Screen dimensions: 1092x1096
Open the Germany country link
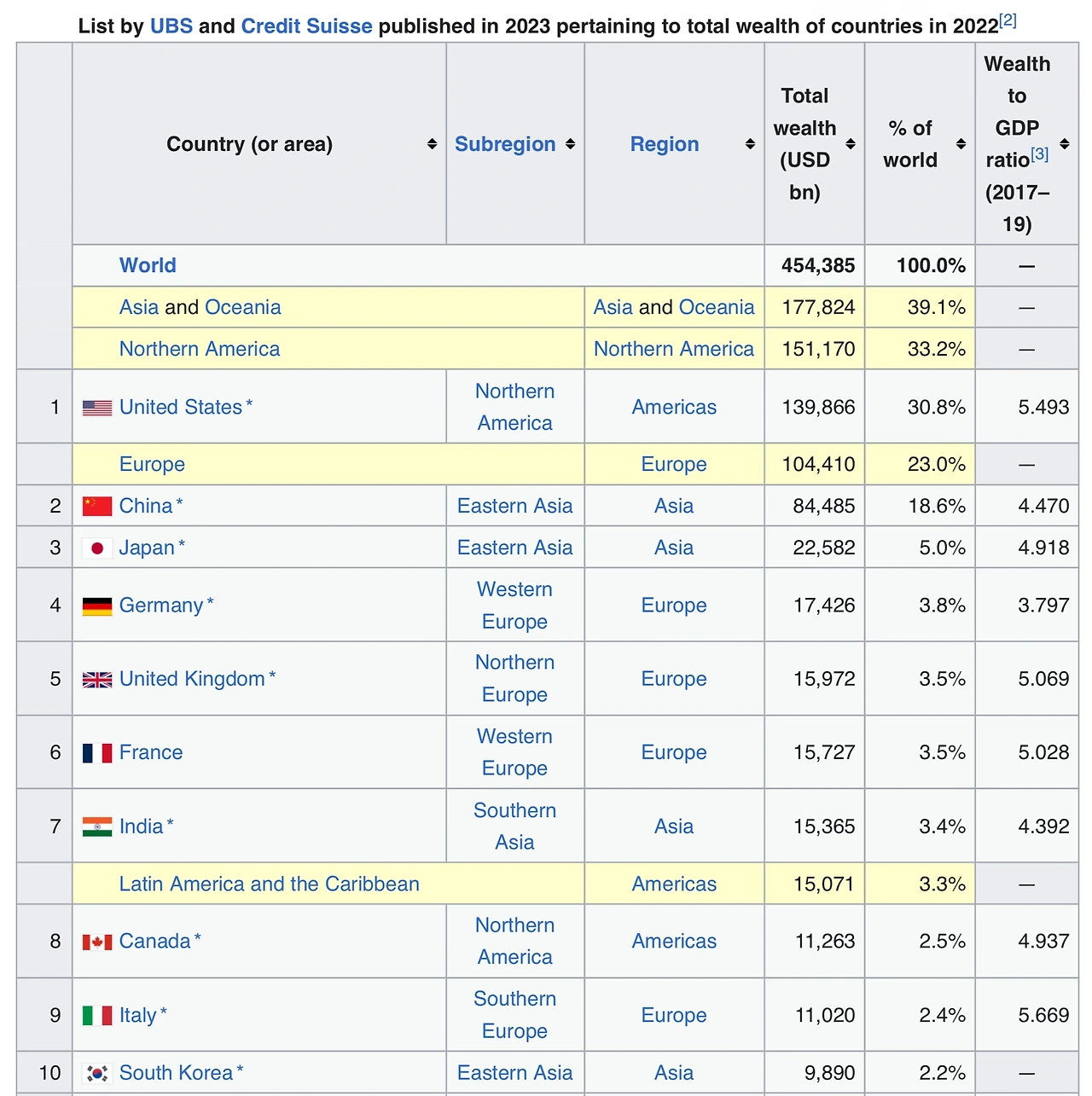[161, 606]
